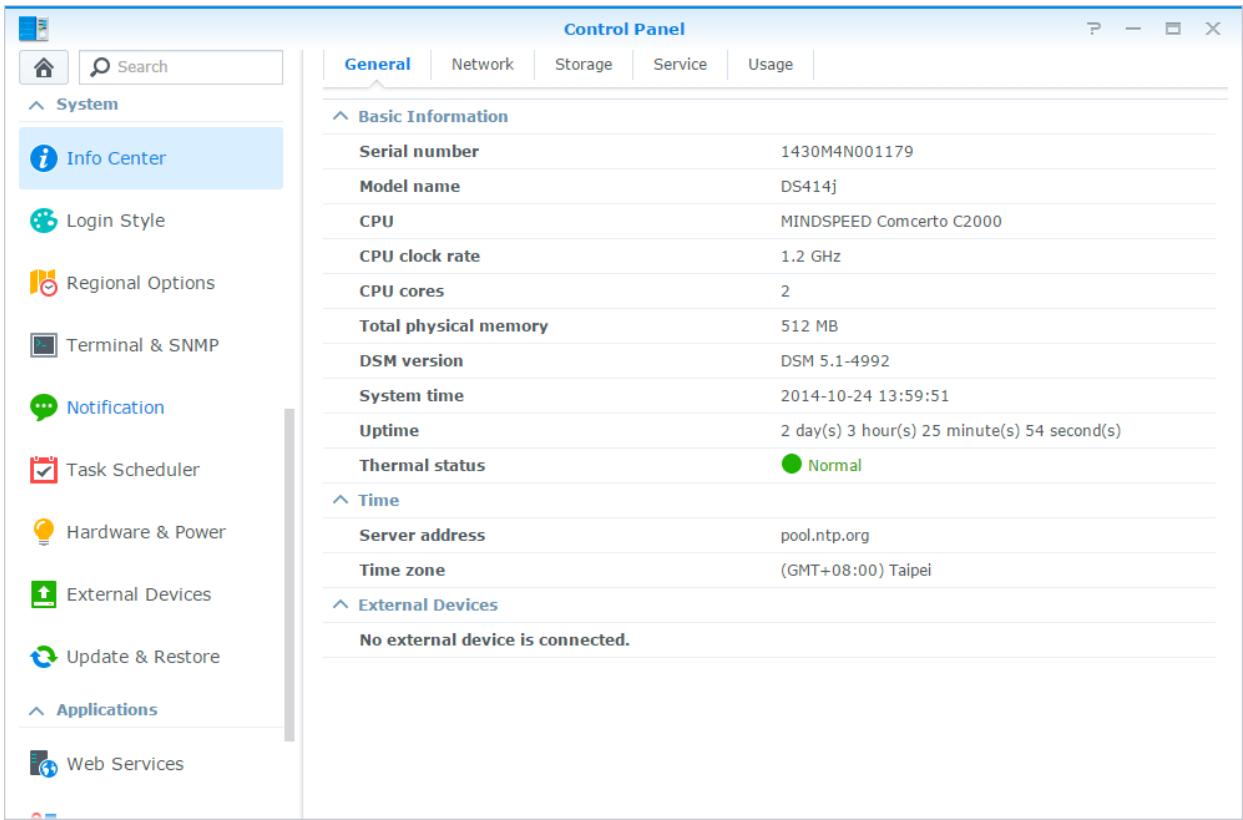Click the Terminal & SNMP console icon
Image resolution: width=1243 pixels, height=820 pixels.
[43, 346]
